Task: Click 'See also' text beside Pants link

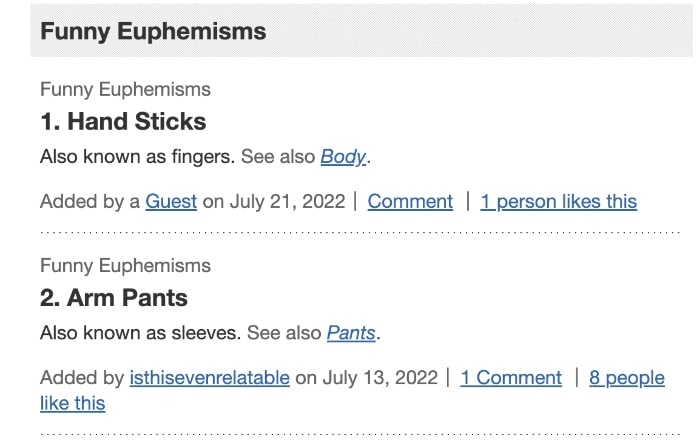Action: tap(284, 333)
